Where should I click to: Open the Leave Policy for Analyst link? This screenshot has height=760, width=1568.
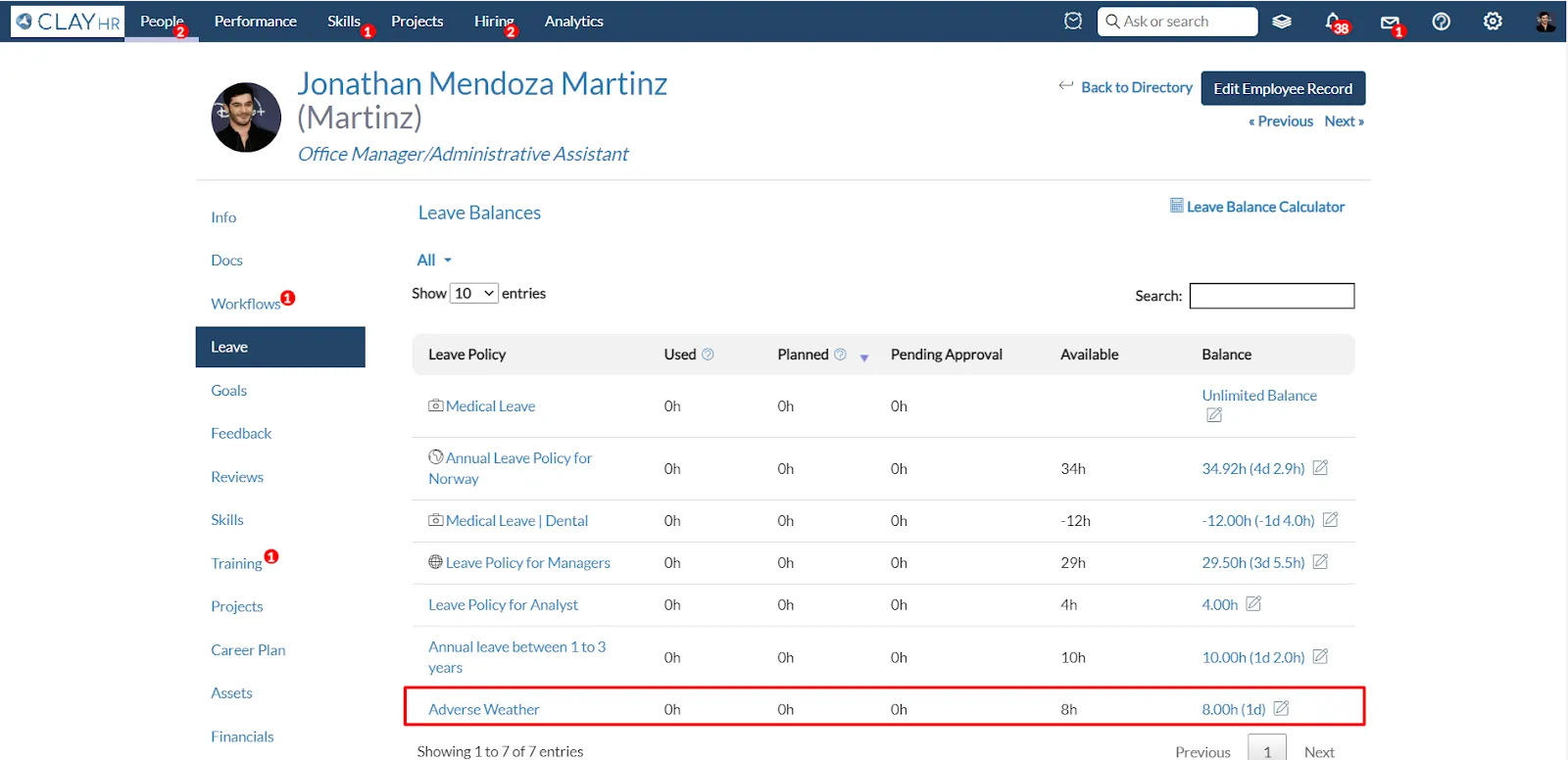(503, 604)
